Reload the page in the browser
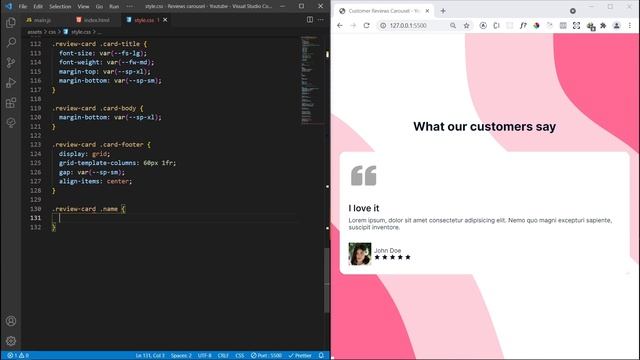Screen dimensions: 640x360 (x=367, y=25)
